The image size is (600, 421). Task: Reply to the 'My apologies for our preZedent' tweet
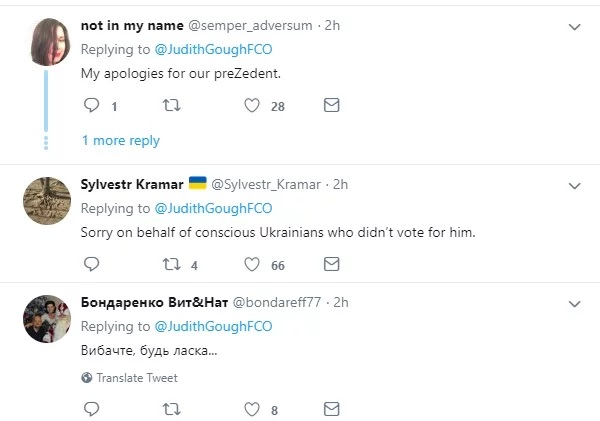click(91, 105)
